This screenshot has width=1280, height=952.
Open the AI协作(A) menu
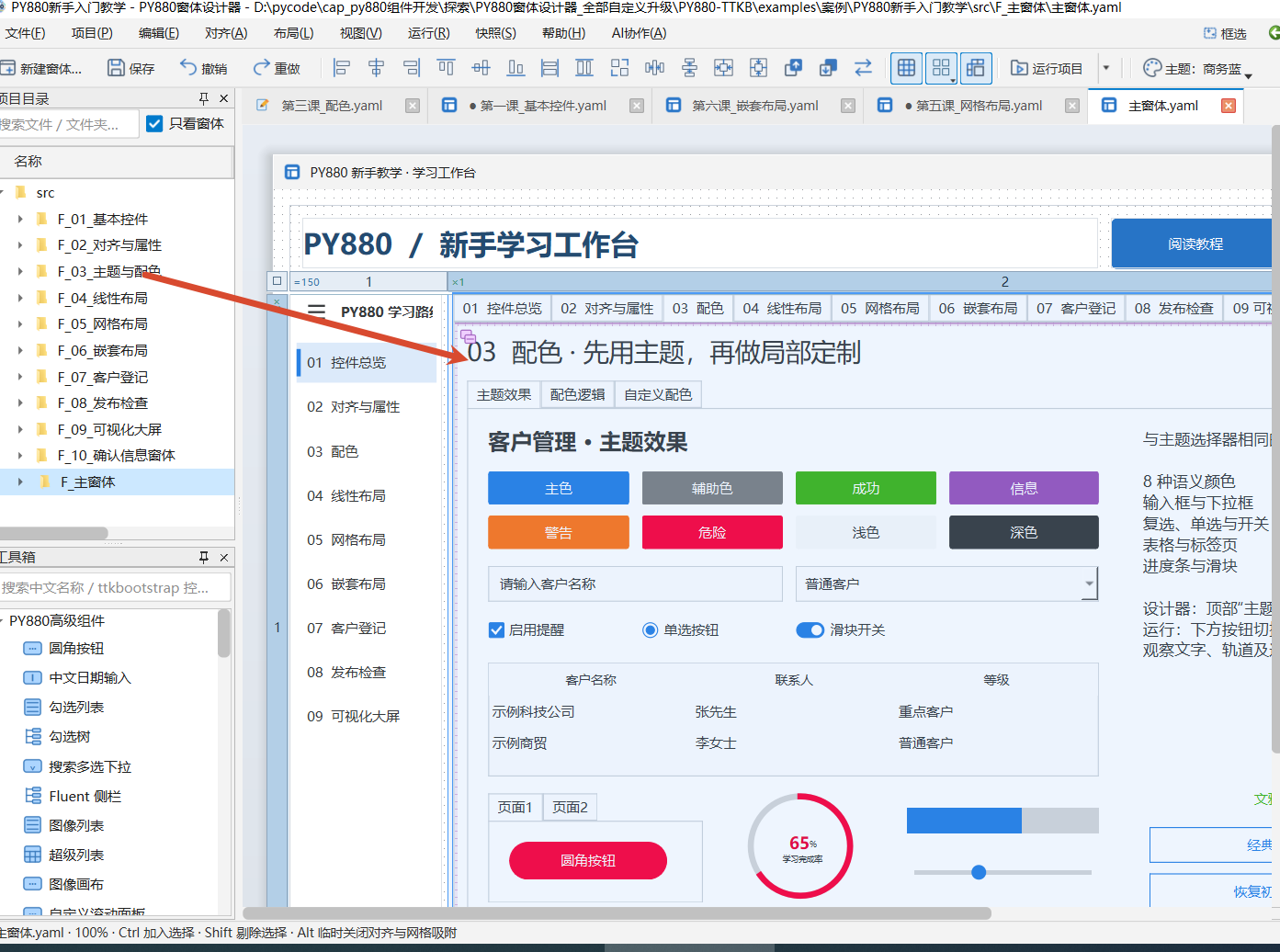(639, 33)
